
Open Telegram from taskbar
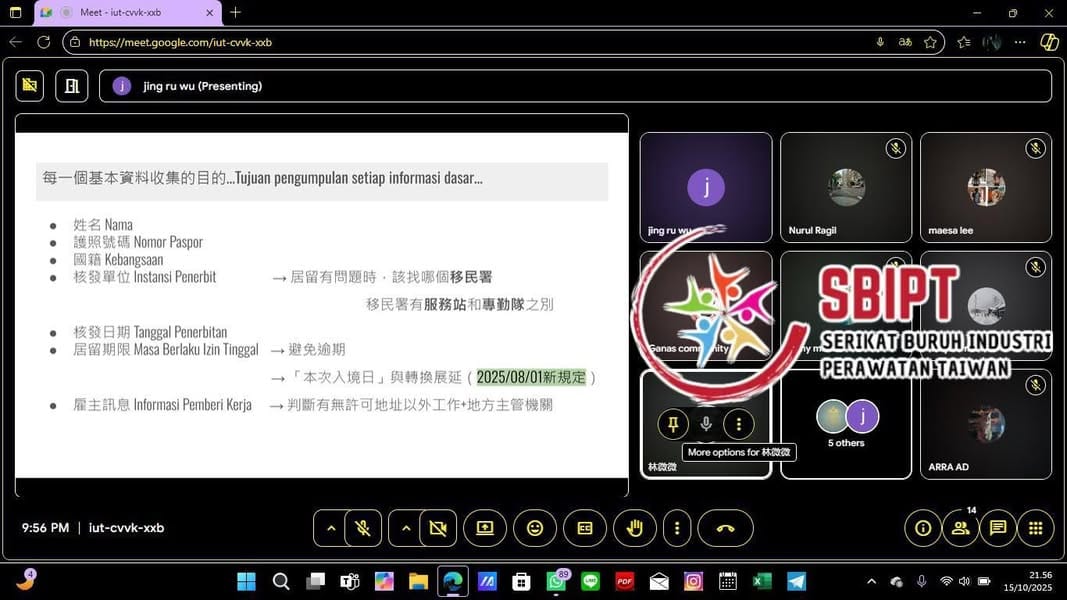(796, 582)
